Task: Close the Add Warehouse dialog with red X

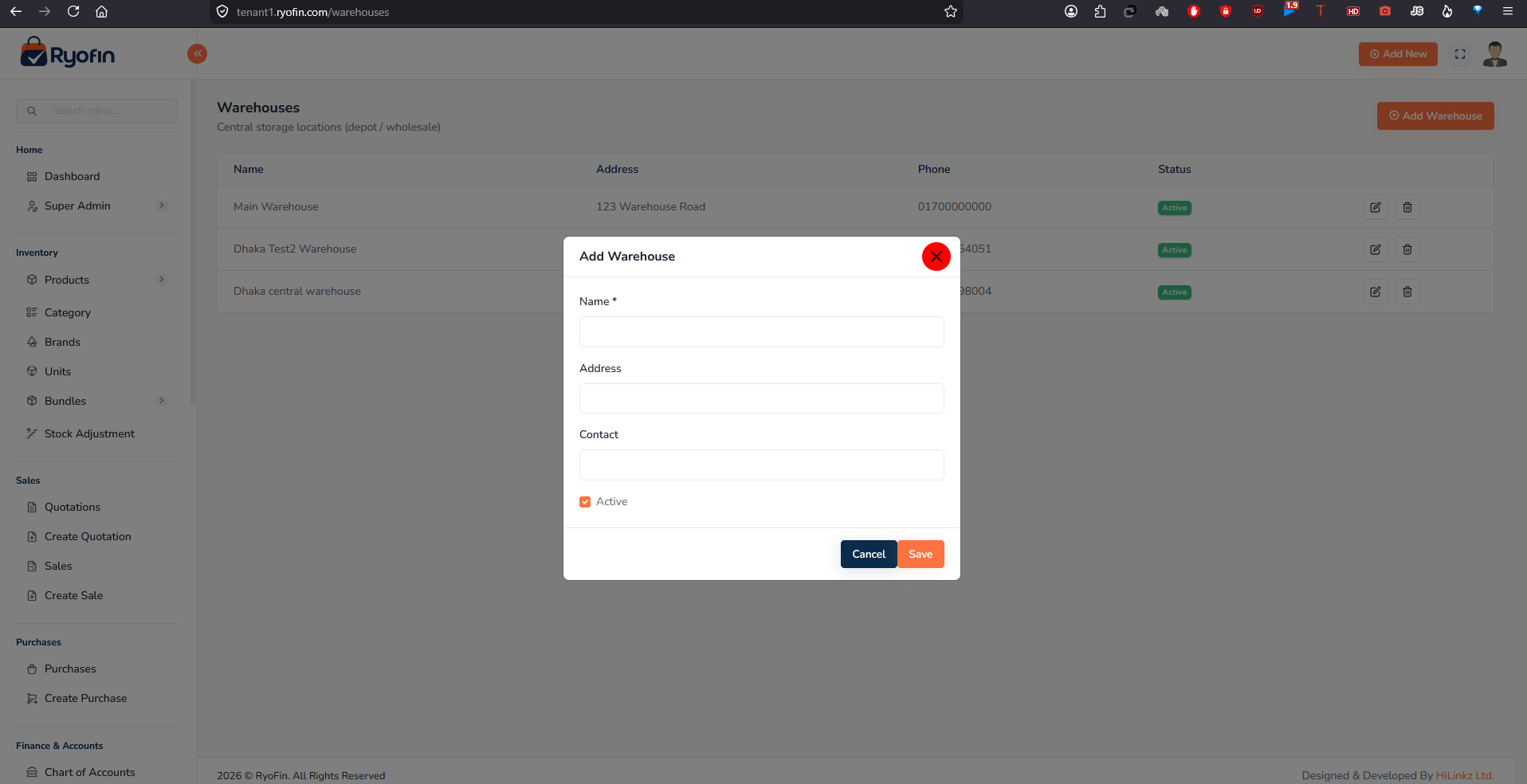Action: point(936,257)
